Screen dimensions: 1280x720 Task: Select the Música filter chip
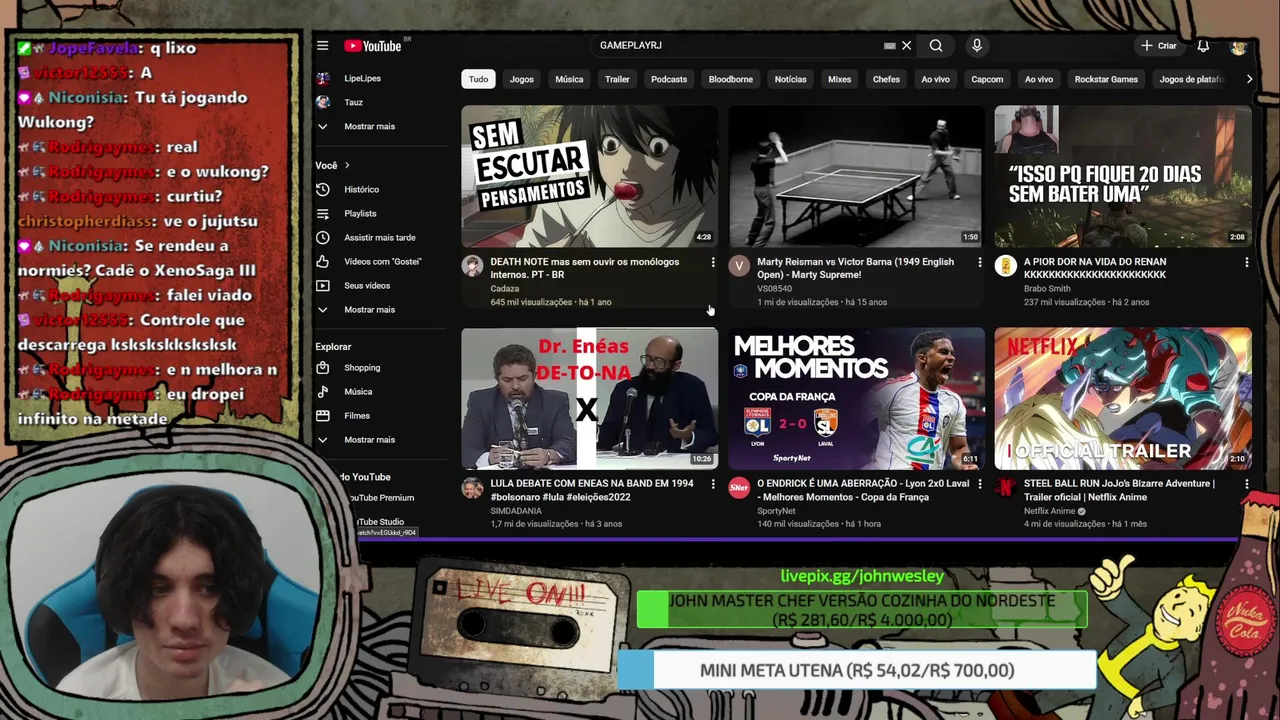569,79
